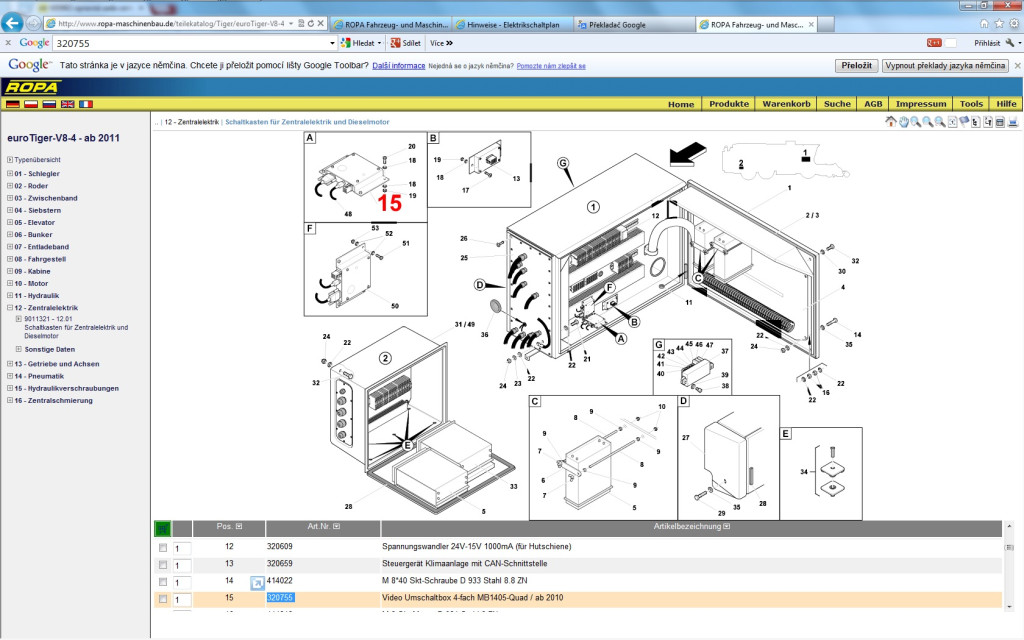This screenshot has width=1024, height=640.
Task: Click Vypnout překlady jazyka němčina button
Action: point(945,65)
